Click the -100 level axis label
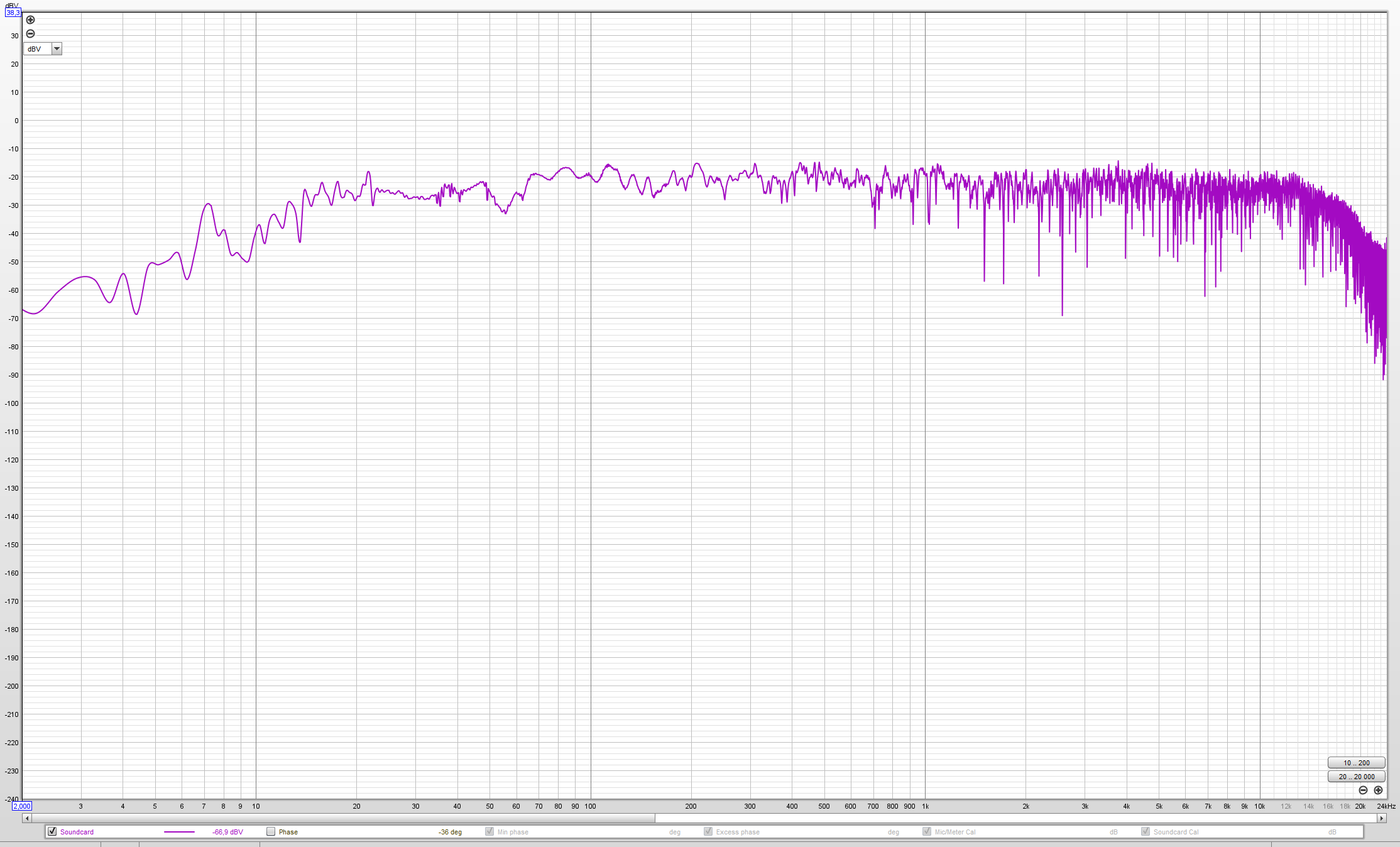The image size is (1400, 847). pyautogui.click(x=11, y=403)
